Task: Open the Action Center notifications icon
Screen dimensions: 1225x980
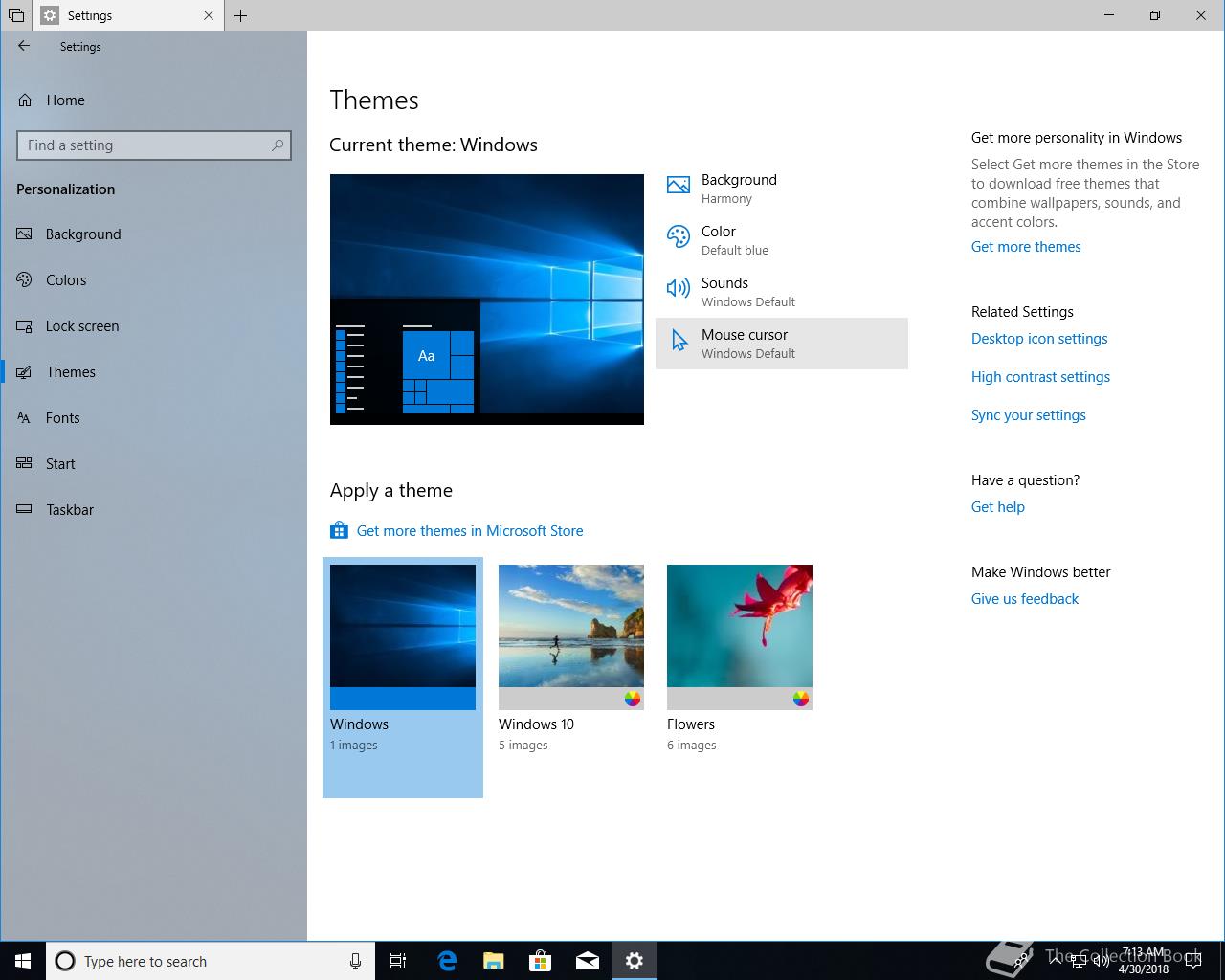Action: pyautogui.click(x=1193, y=961)
